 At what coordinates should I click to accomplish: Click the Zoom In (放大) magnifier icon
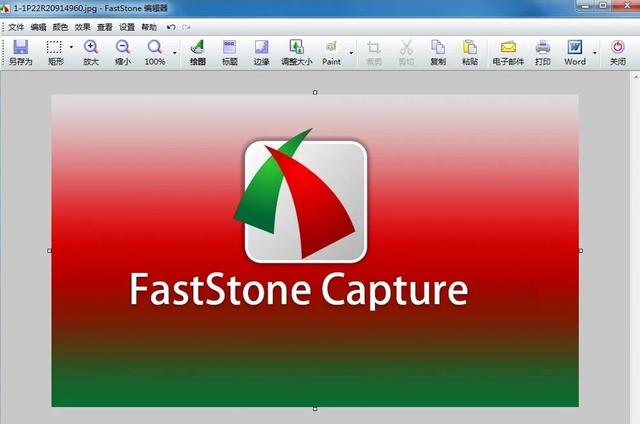(x=91, y=52)
